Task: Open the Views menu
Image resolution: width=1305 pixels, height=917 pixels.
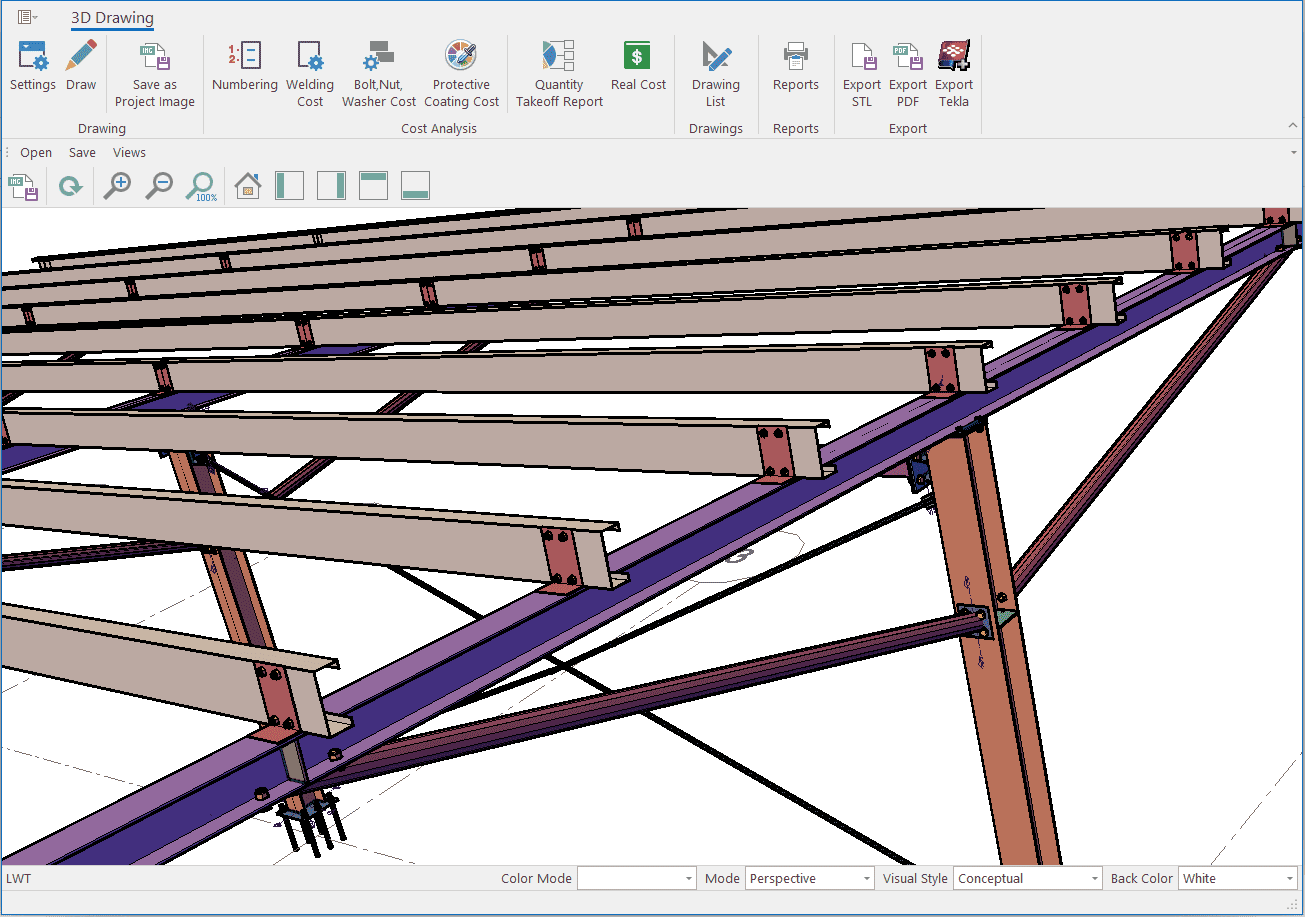Action: tap(129, 153)
